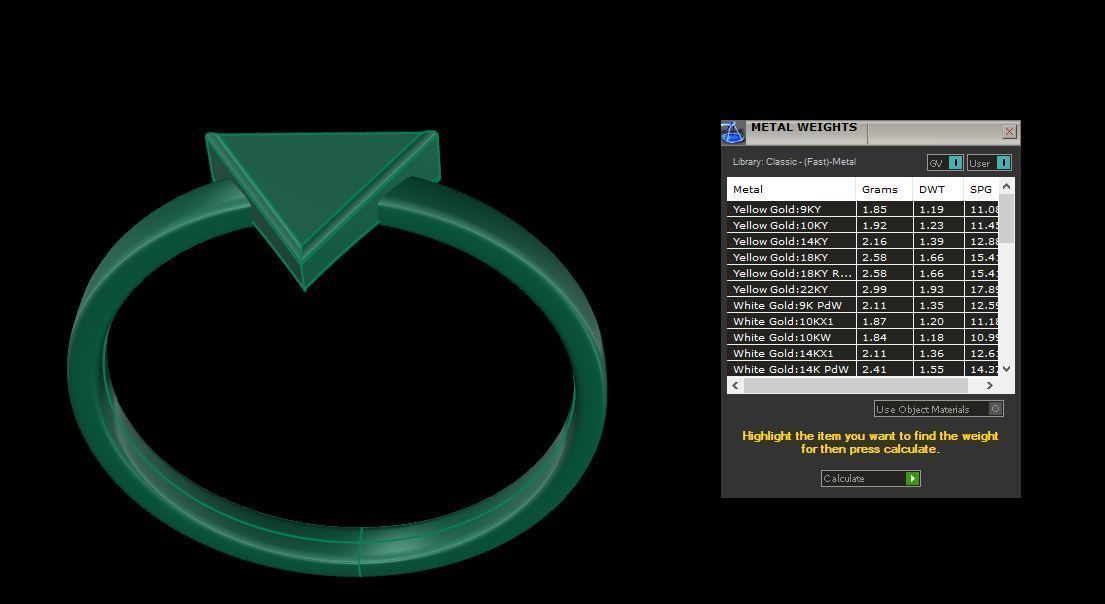
Task: Select the White Gold:10KW row
Action: (x=863, y=337)
